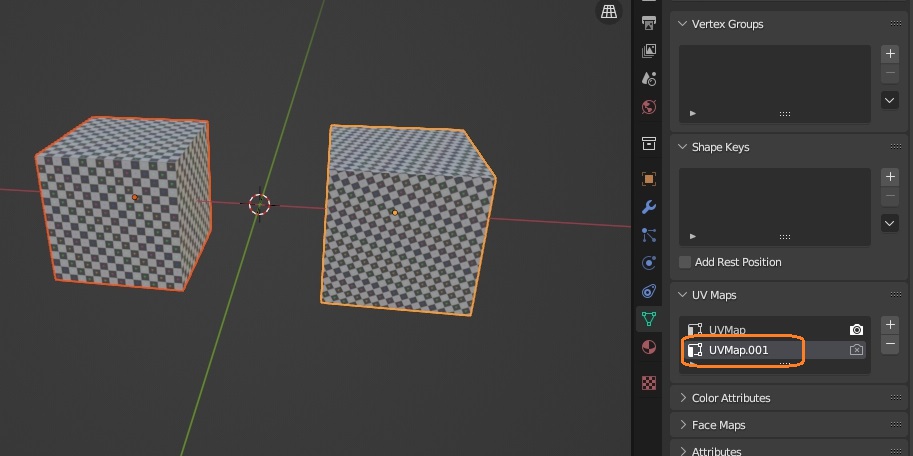Open the Texture properties checker tab
Viewport: 913px width, 456px height.
649,383
